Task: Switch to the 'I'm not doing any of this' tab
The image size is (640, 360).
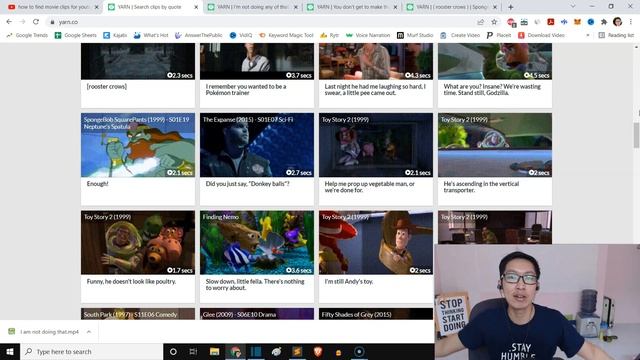Action: pyautogui.click(x=252, y=7)
